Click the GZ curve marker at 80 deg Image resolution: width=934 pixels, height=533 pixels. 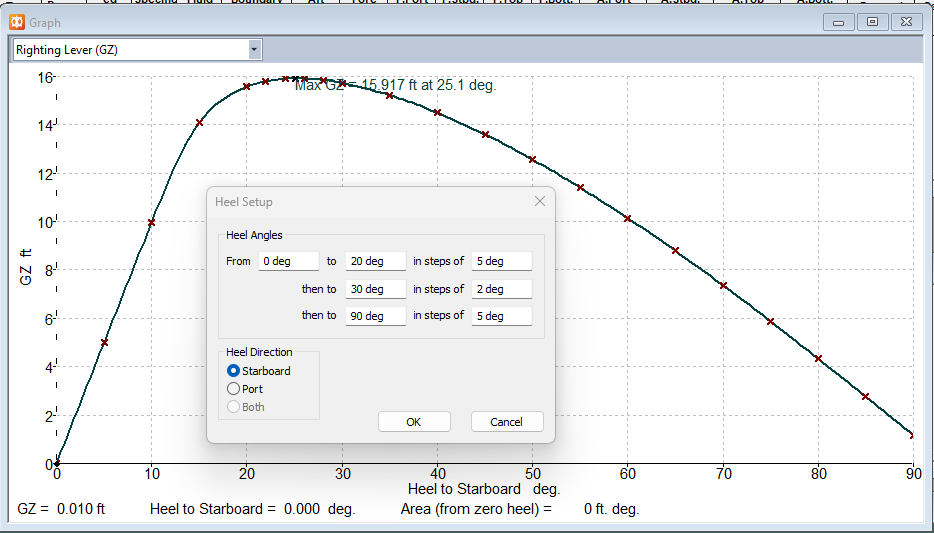tap(818, 359)
